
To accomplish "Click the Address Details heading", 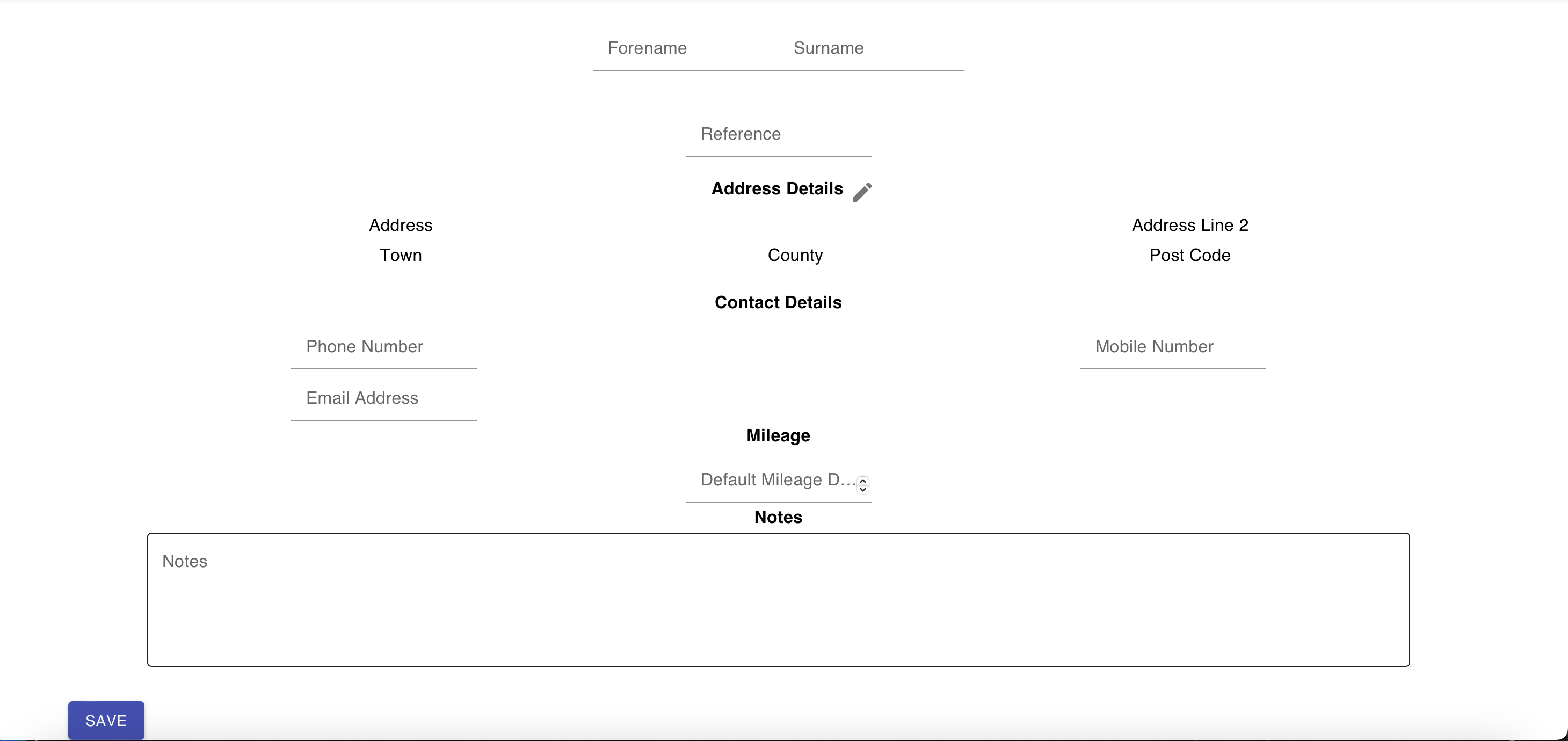I will tap(776, 189).
